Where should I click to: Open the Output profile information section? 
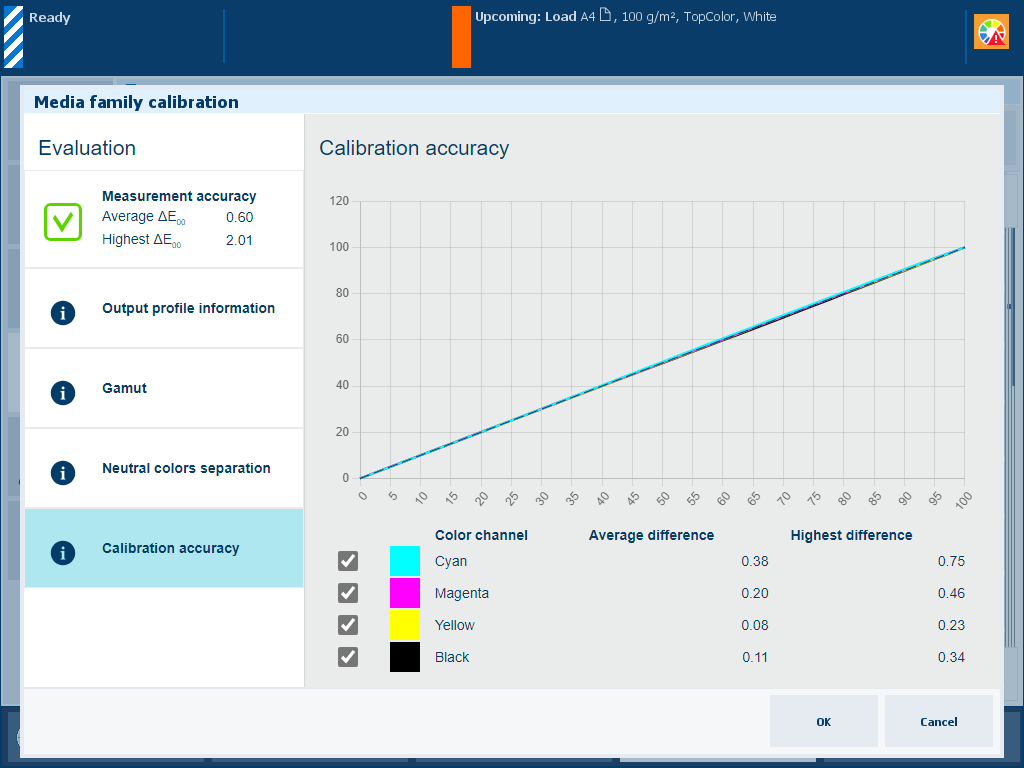point(188,309)
